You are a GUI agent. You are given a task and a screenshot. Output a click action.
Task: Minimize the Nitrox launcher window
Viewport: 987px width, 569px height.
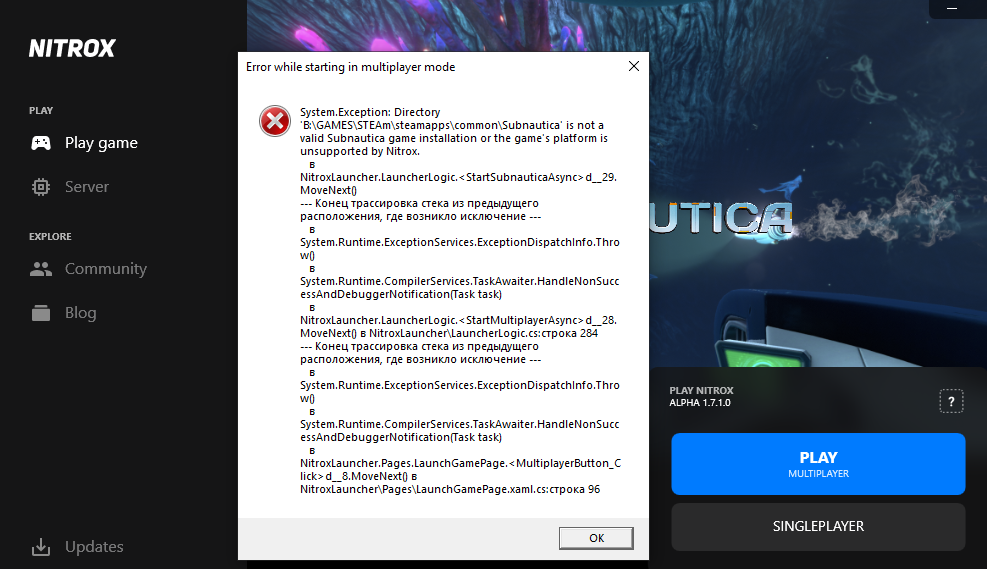952,9
